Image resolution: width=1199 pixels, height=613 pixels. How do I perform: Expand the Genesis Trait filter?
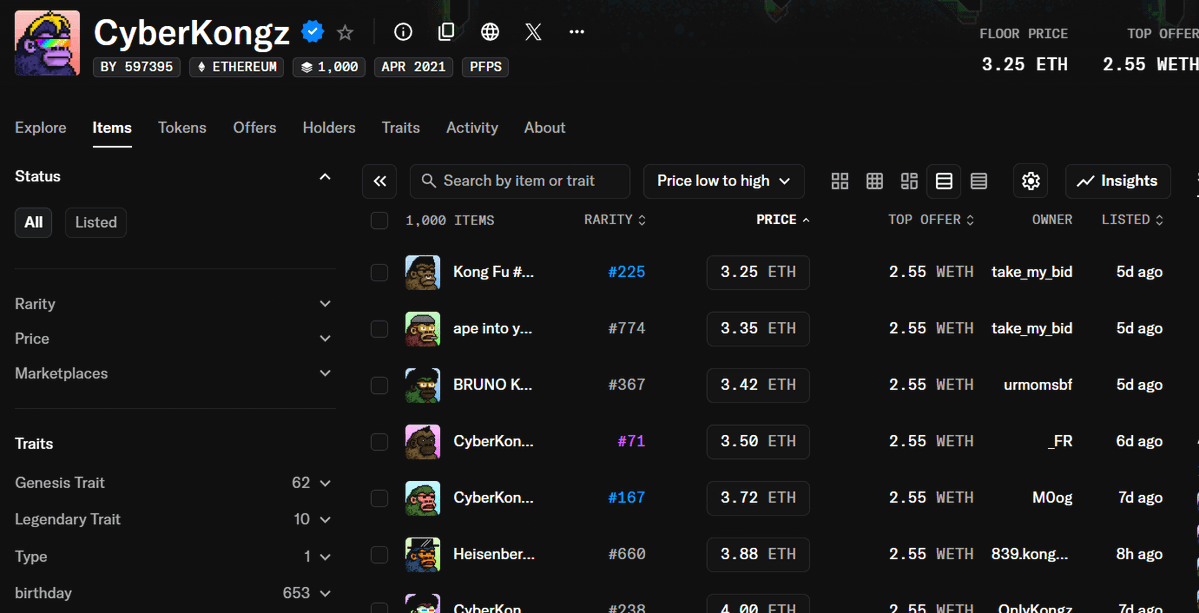click(x=175, y=483)
